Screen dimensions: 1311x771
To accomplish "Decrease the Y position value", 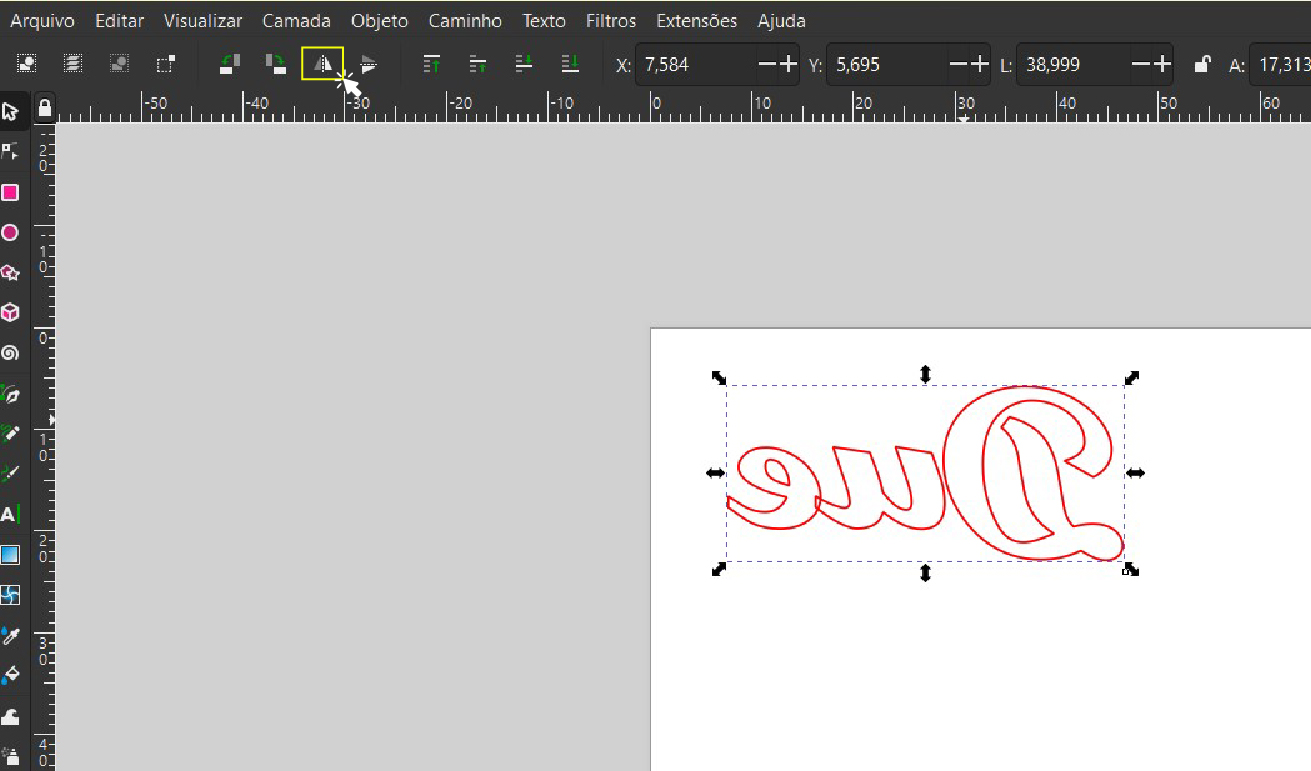I will click(x=958, y=65).
